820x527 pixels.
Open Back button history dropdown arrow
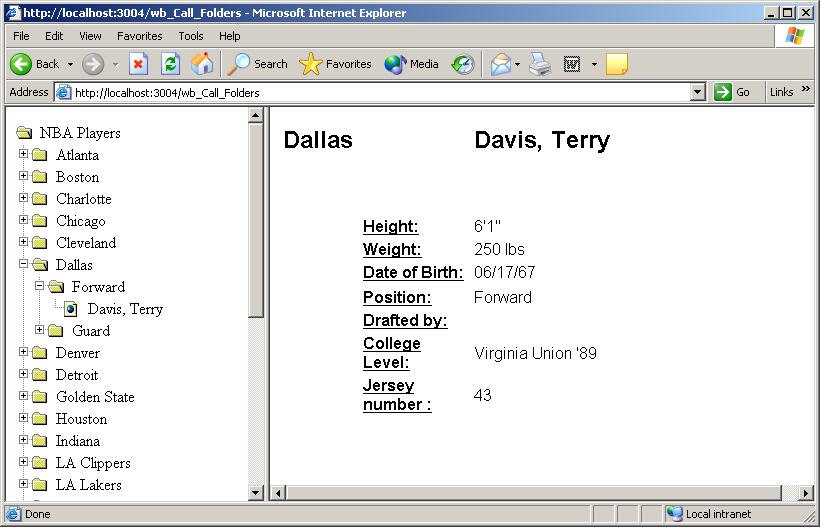point(70,64)
